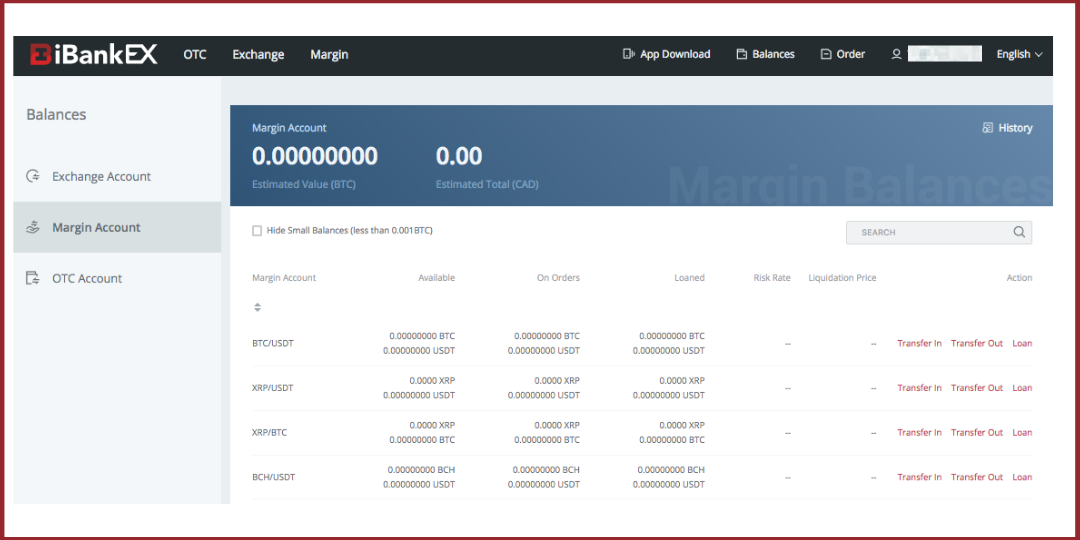Click Transfer In for XRP/USDT

(919, 388)
